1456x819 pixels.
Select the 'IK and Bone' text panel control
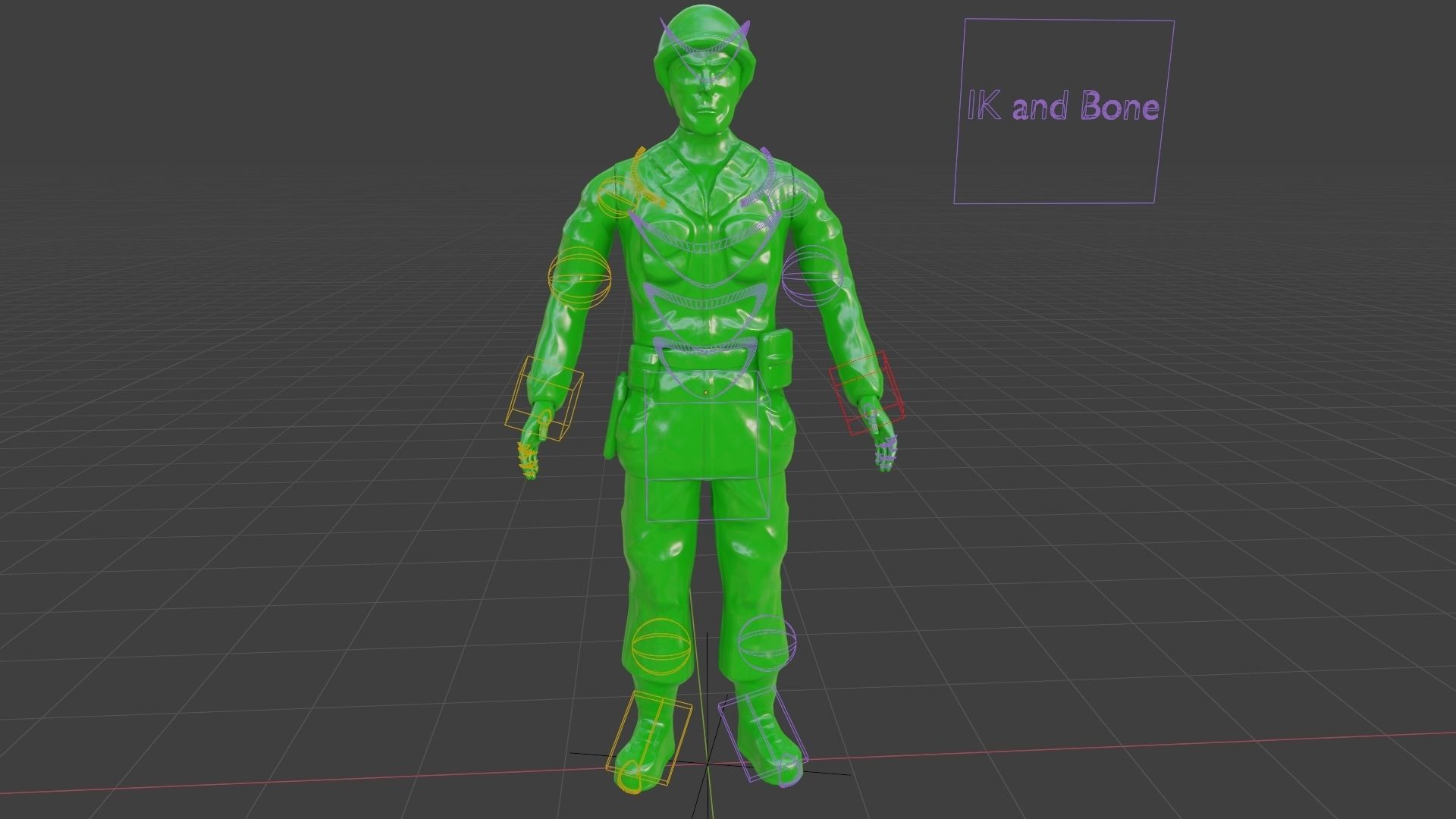[1064, 111]
